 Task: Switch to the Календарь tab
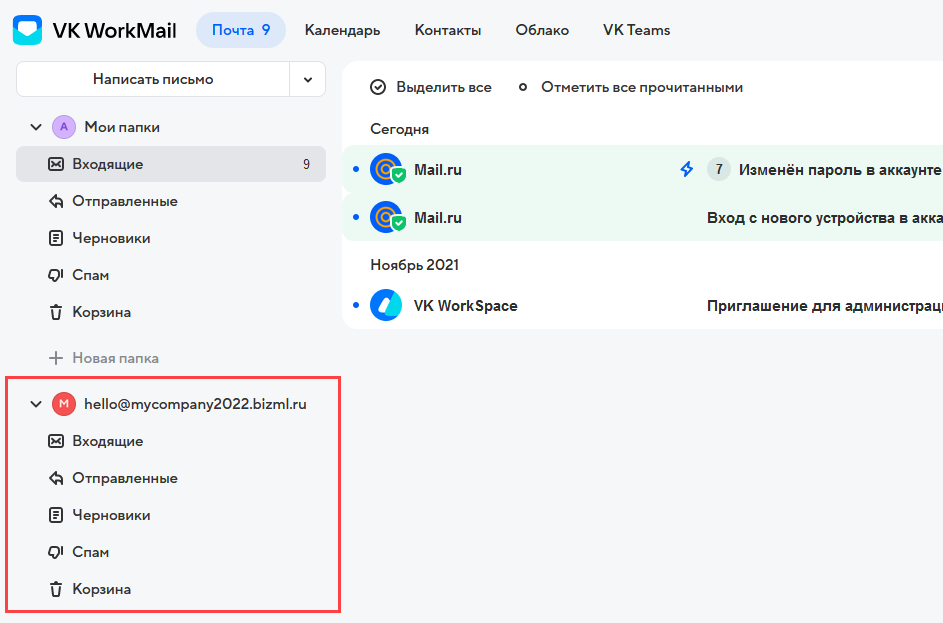342,30
